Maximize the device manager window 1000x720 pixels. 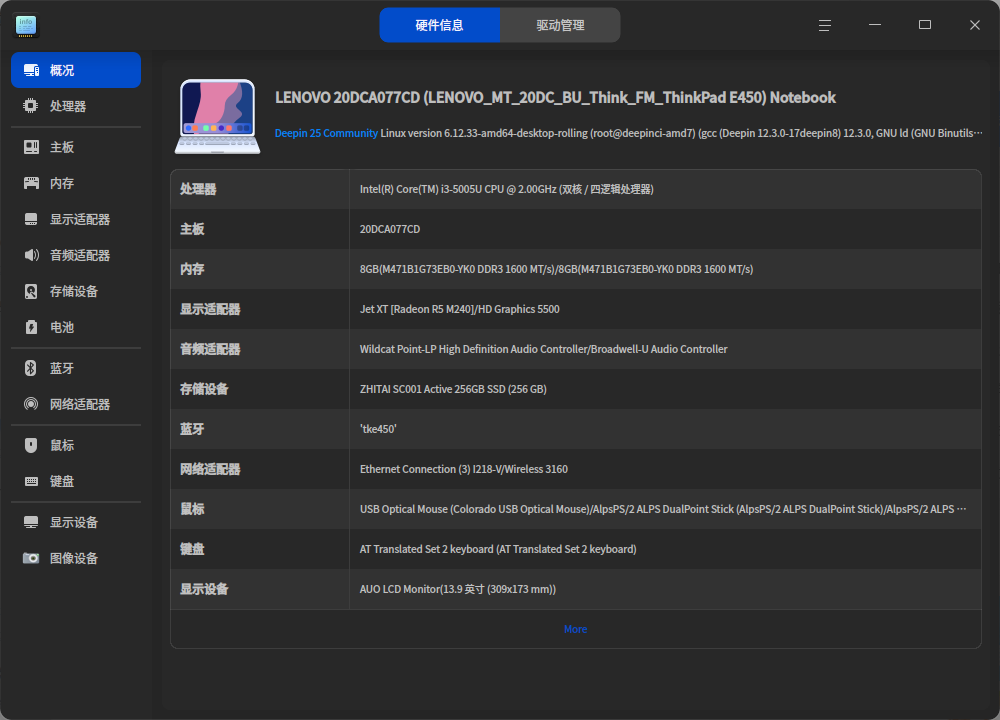(x=925, y=25)
